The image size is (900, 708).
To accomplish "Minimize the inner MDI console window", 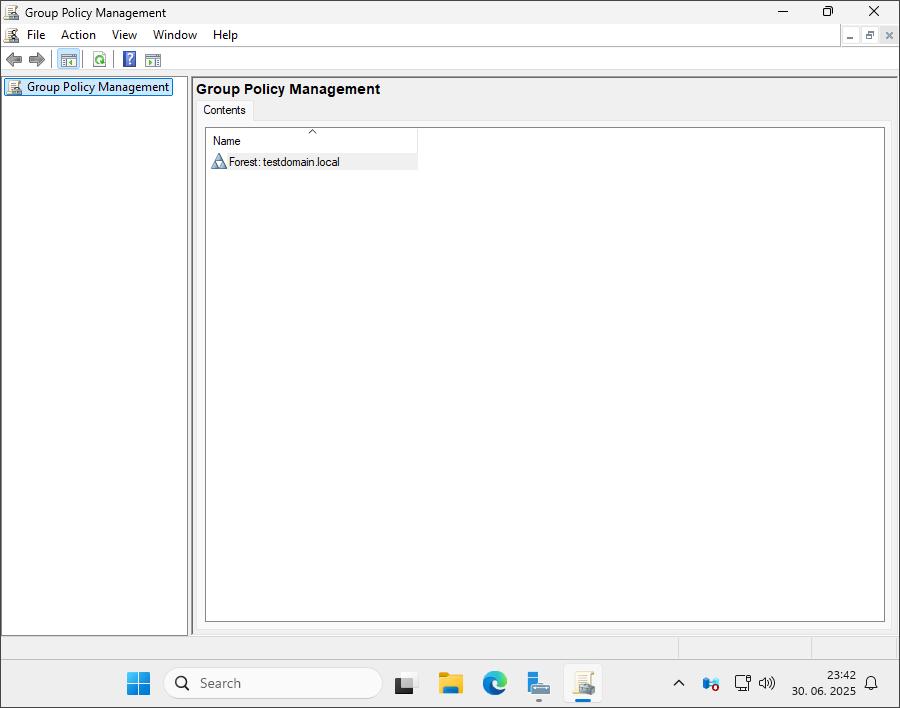I will pyautogui.click(x=850, y=36).
